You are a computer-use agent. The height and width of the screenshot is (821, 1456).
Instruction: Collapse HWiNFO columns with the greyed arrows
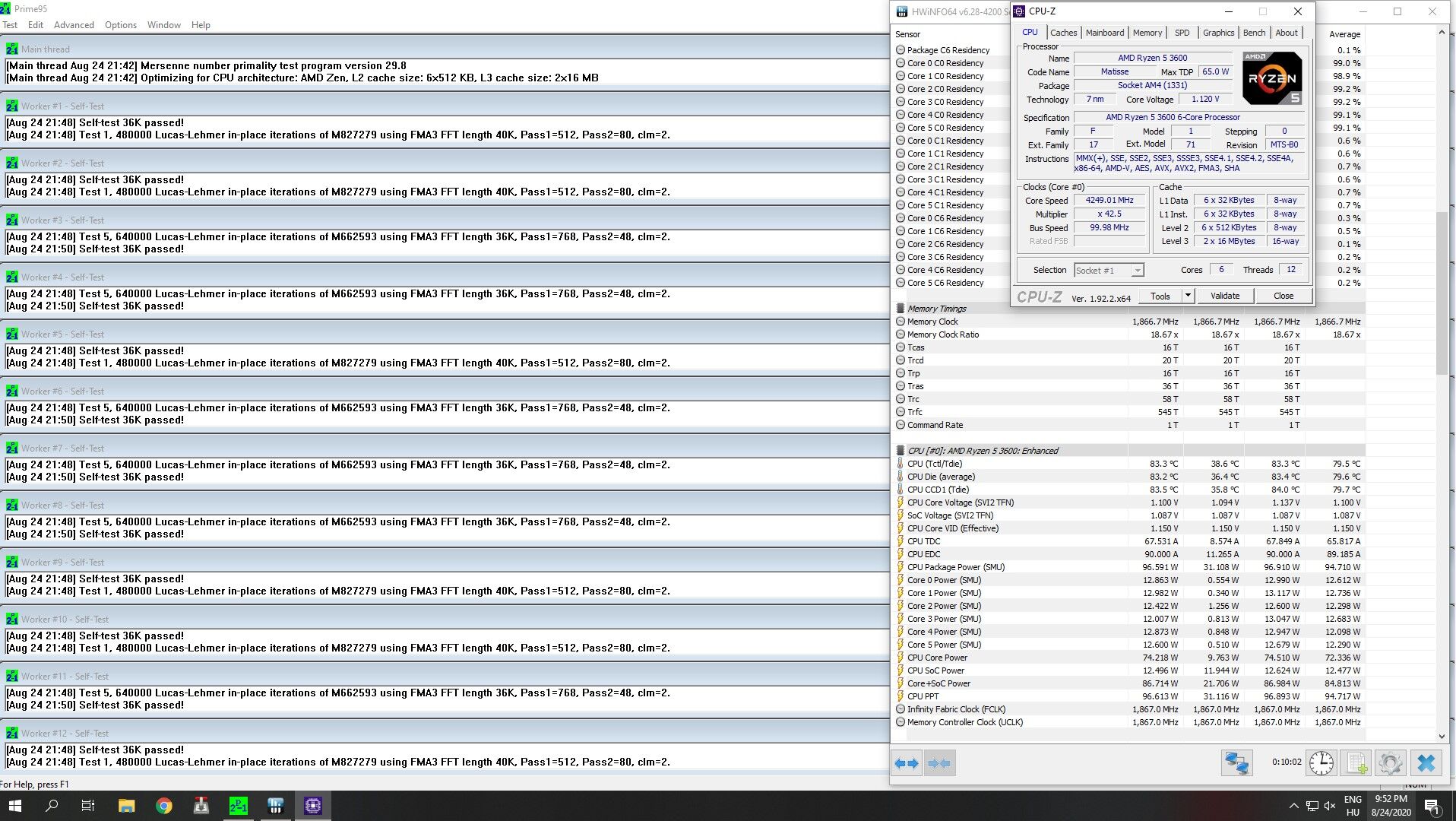pyautogui.click(x=939, y=763)
